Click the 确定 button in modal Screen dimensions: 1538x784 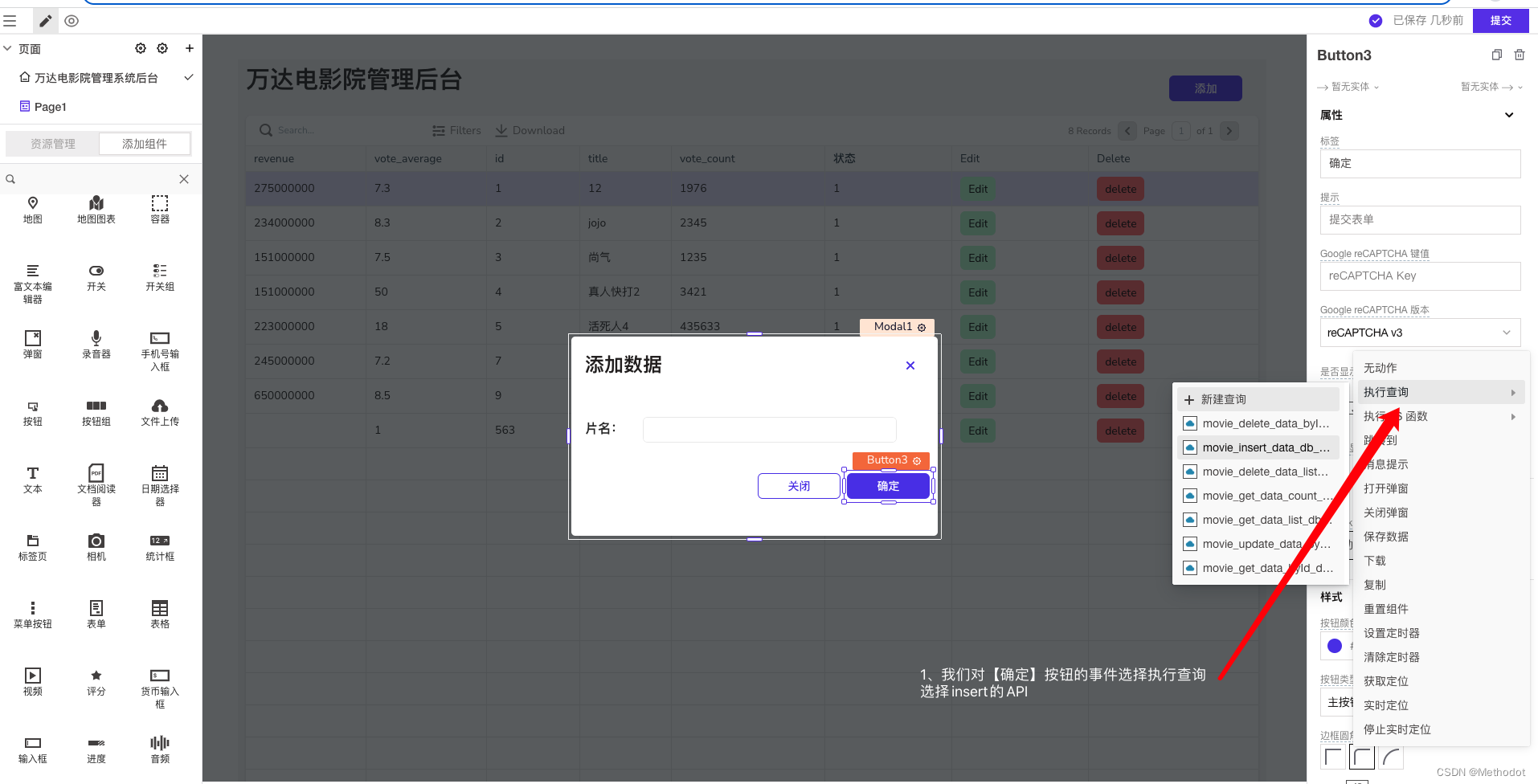(x=888, y=486)
